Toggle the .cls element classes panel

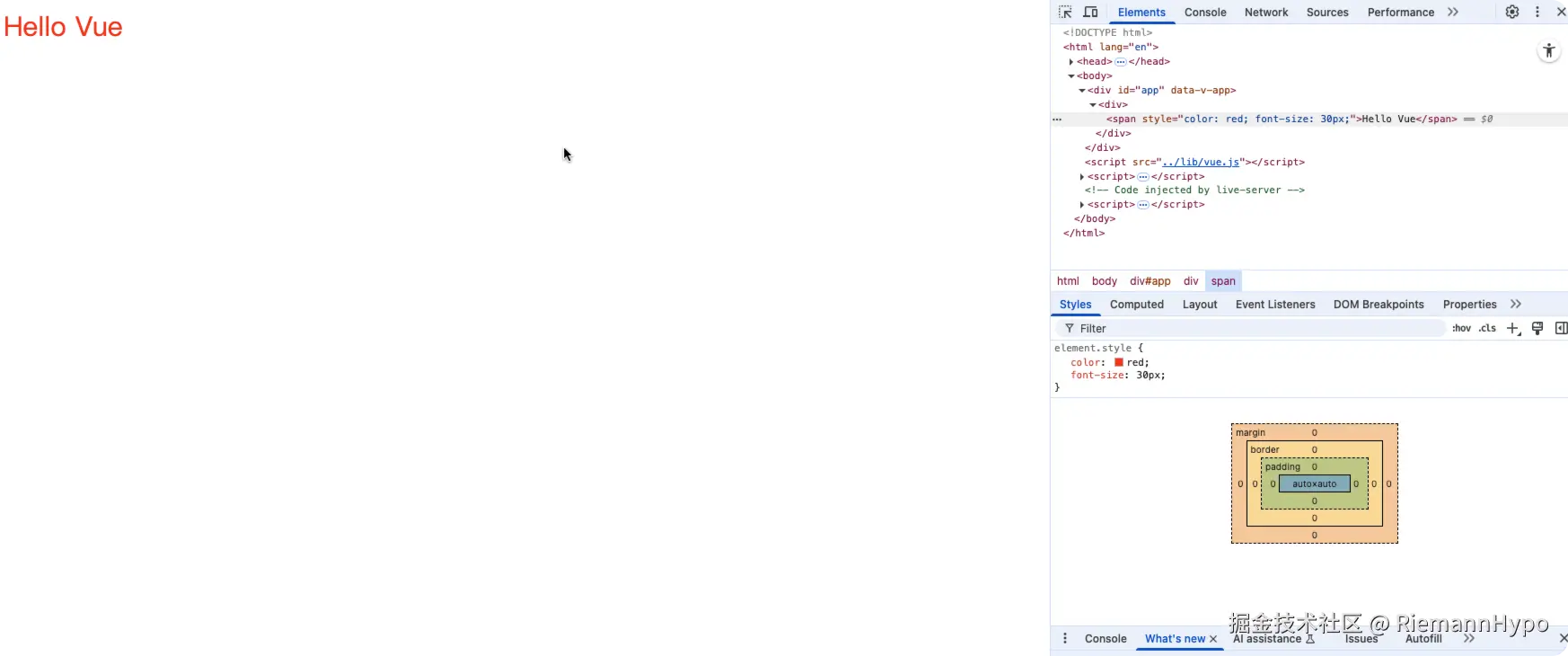[1487, 328]
